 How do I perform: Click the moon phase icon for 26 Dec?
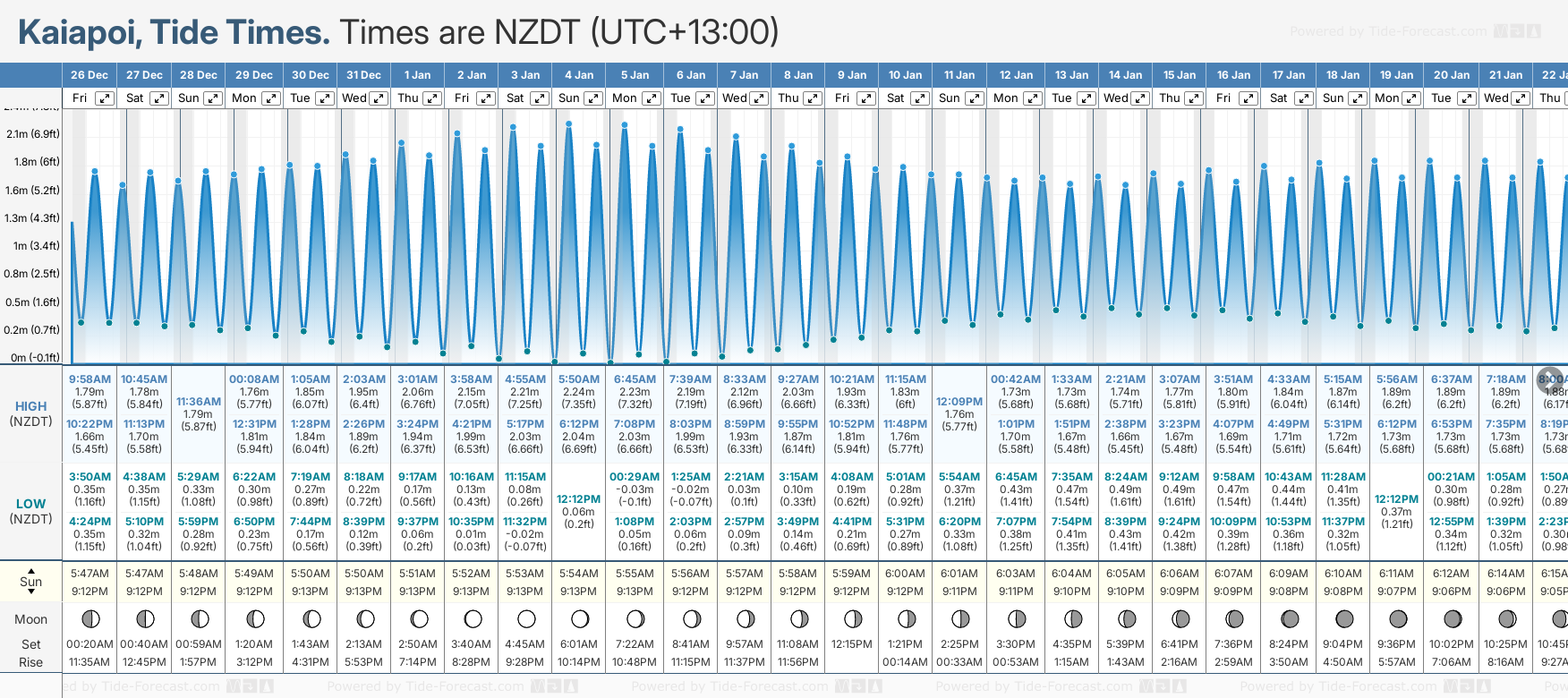point(89,618)
